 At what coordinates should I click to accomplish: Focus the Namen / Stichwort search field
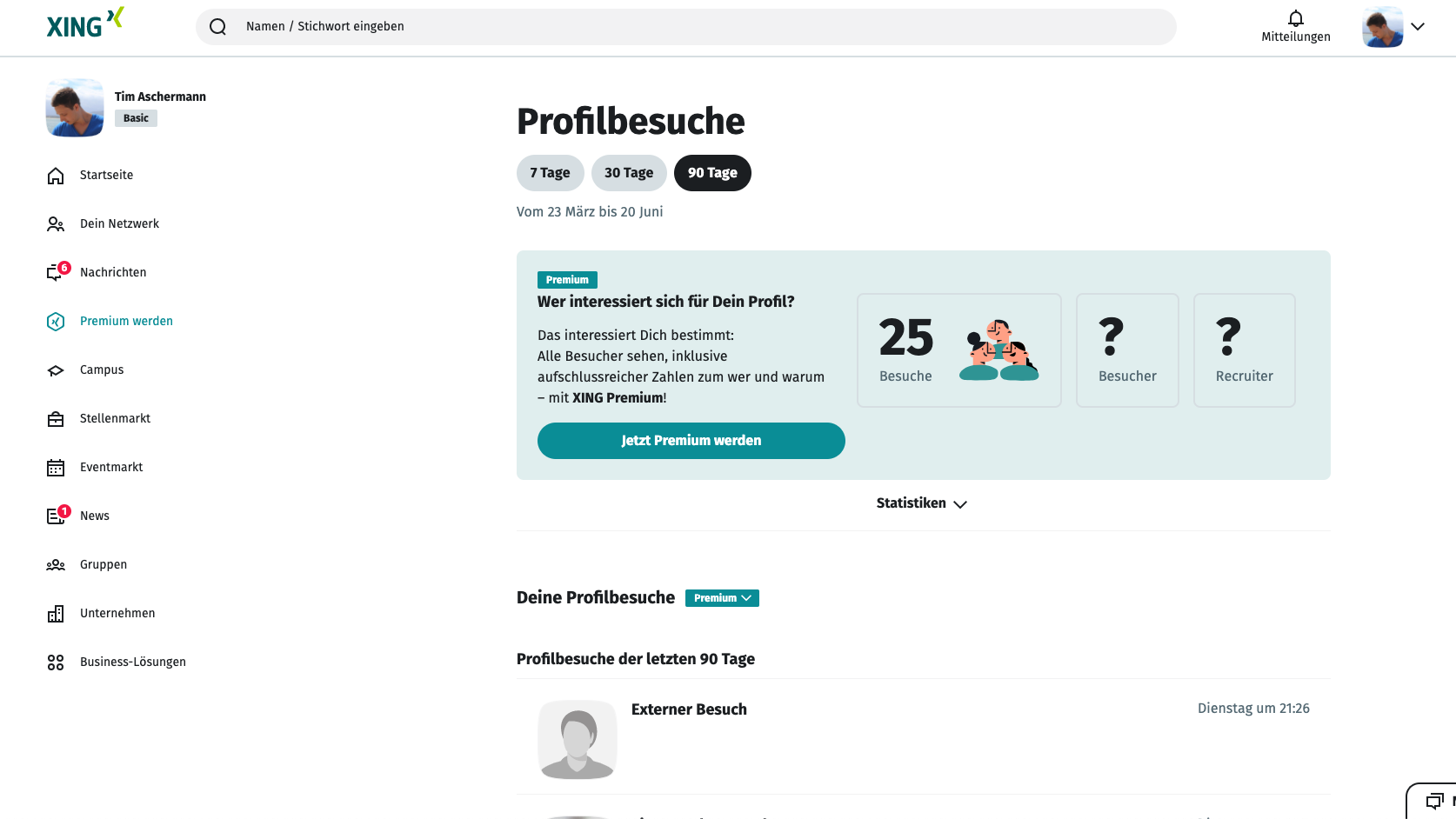[686, 27]
